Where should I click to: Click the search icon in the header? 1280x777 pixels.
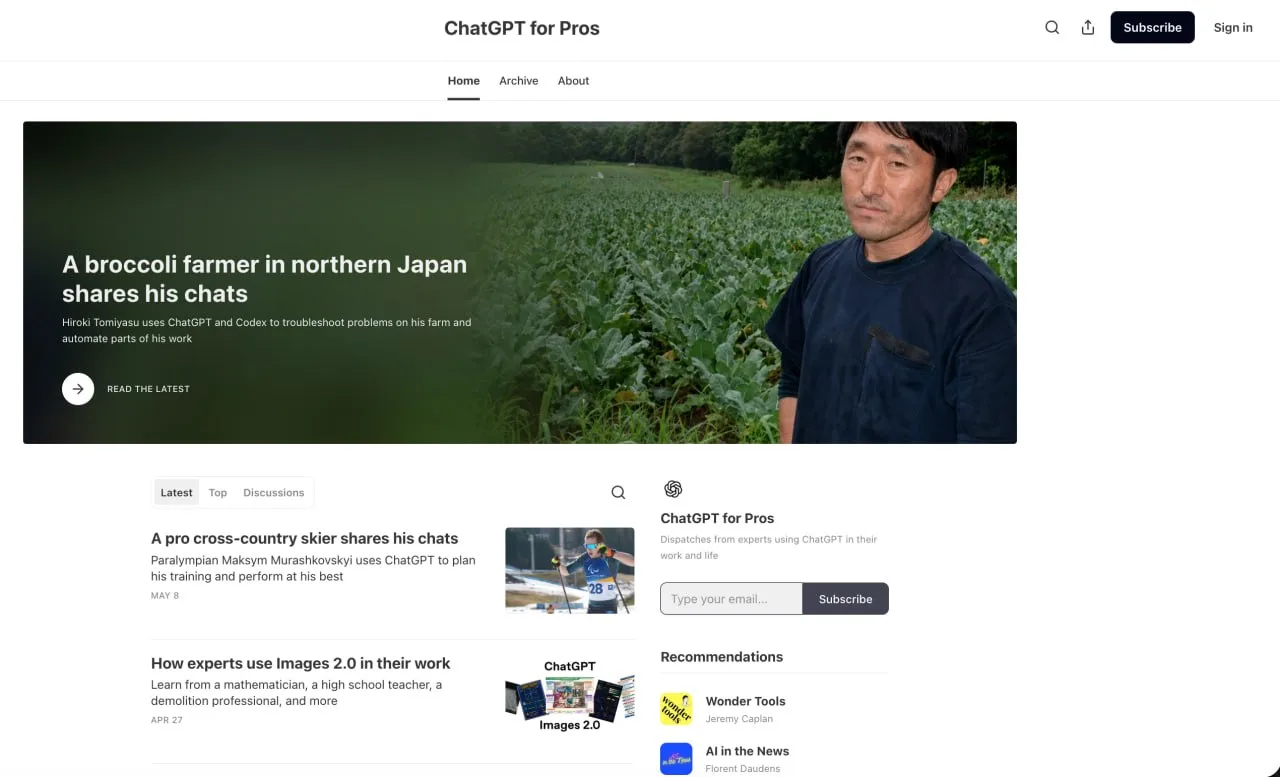1052,28
